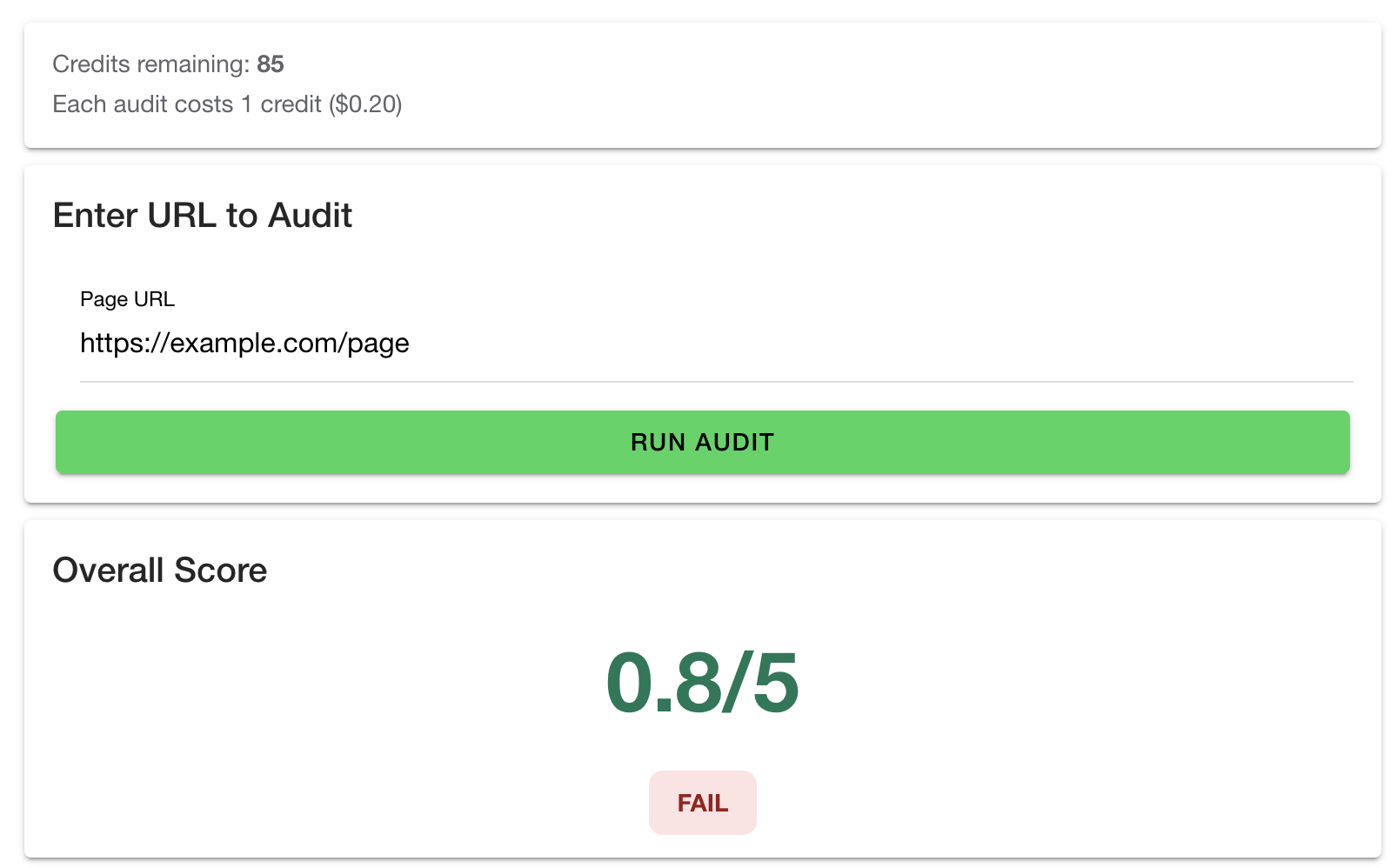1397x868 pixels.
Task: Click the Overall Score heading
Action: (160, 571)
